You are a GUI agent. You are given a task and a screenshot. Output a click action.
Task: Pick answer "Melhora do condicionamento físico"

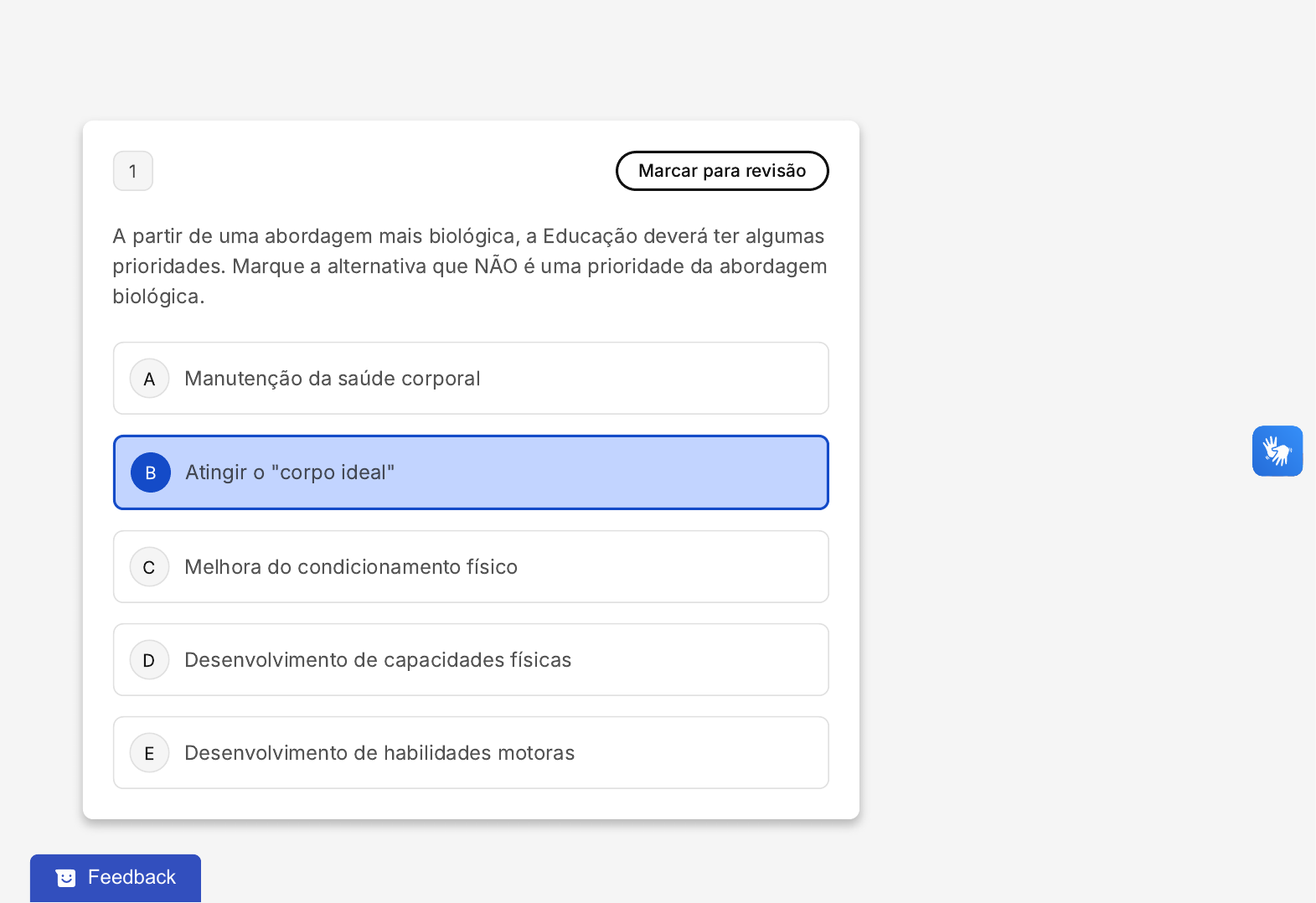[x=350, y=567]
